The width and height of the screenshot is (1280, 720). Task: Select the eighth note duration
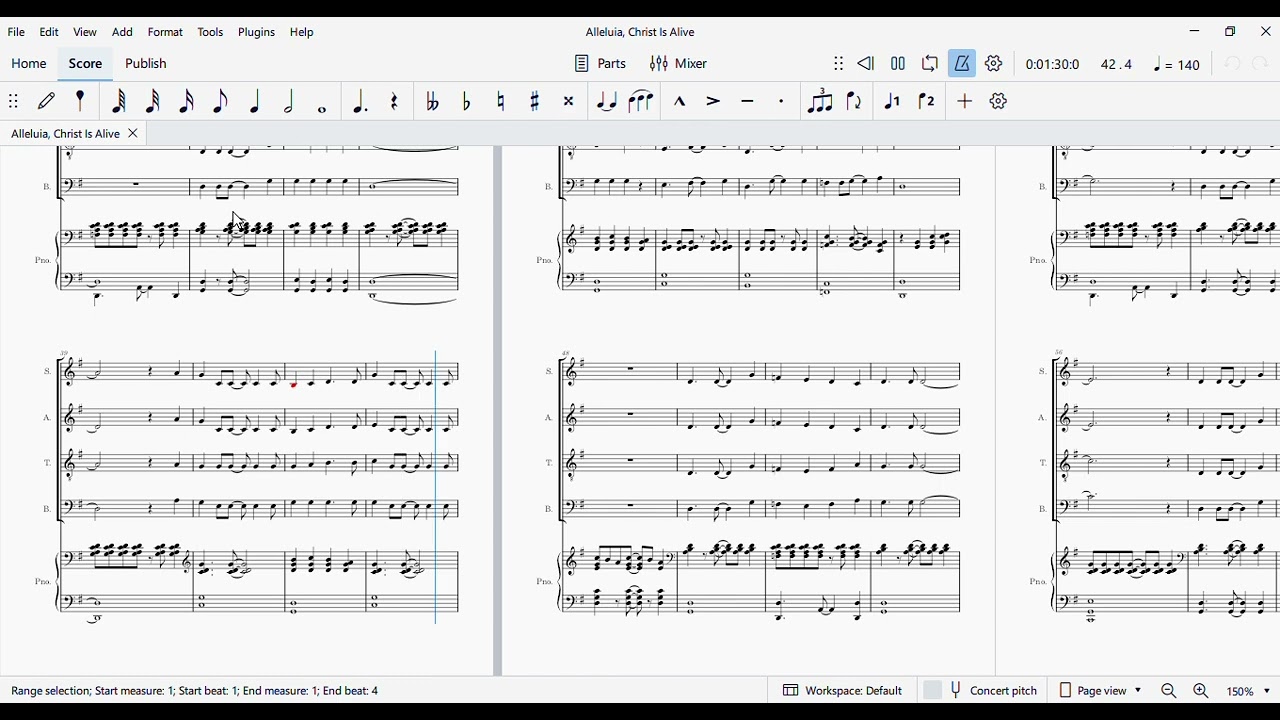click(221, 101)
